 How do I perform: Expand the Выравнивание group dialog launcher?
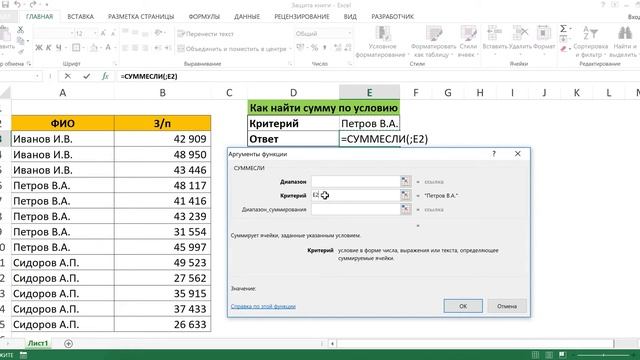point(290,64)
